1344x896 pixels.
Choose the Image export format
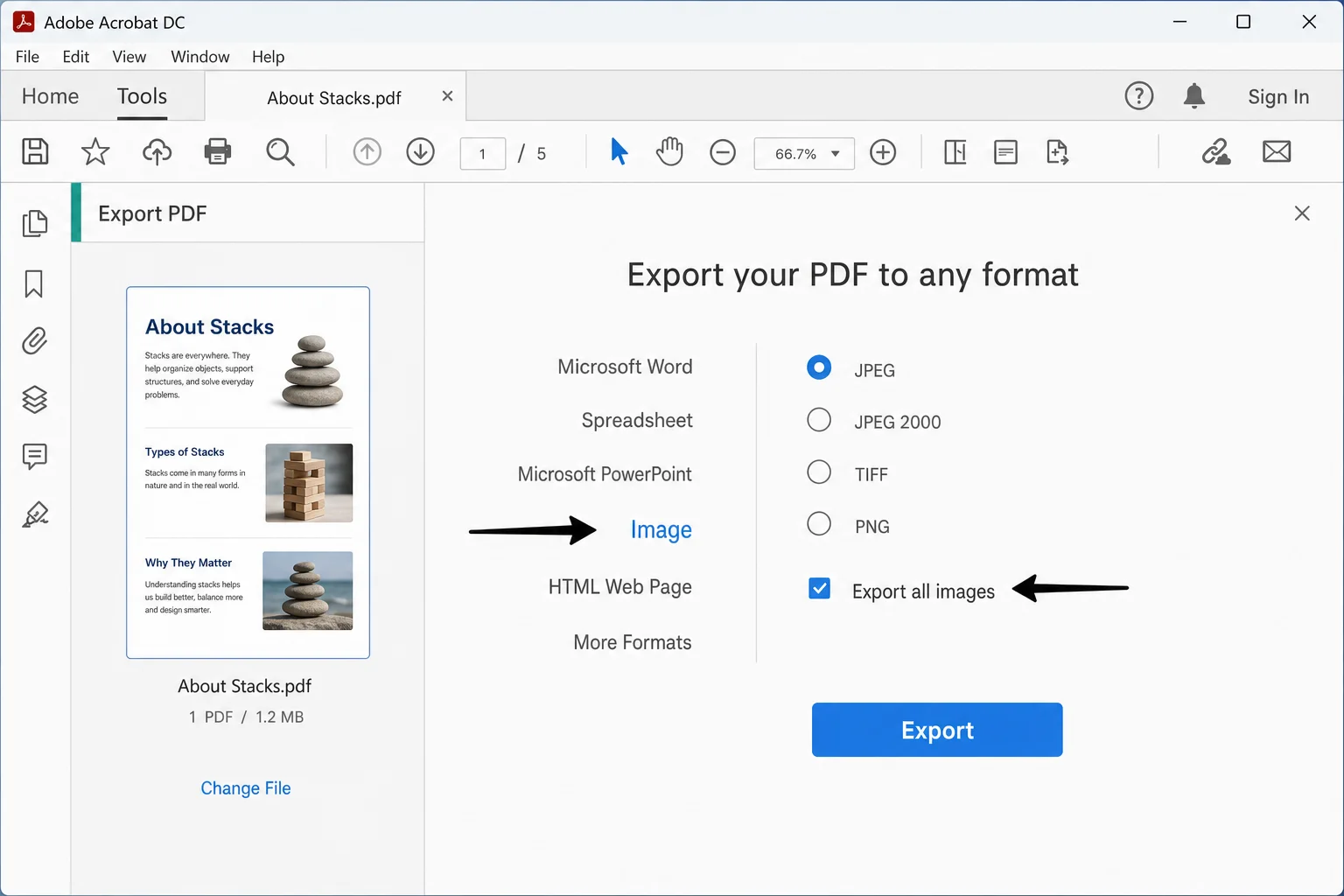point(661,530)
